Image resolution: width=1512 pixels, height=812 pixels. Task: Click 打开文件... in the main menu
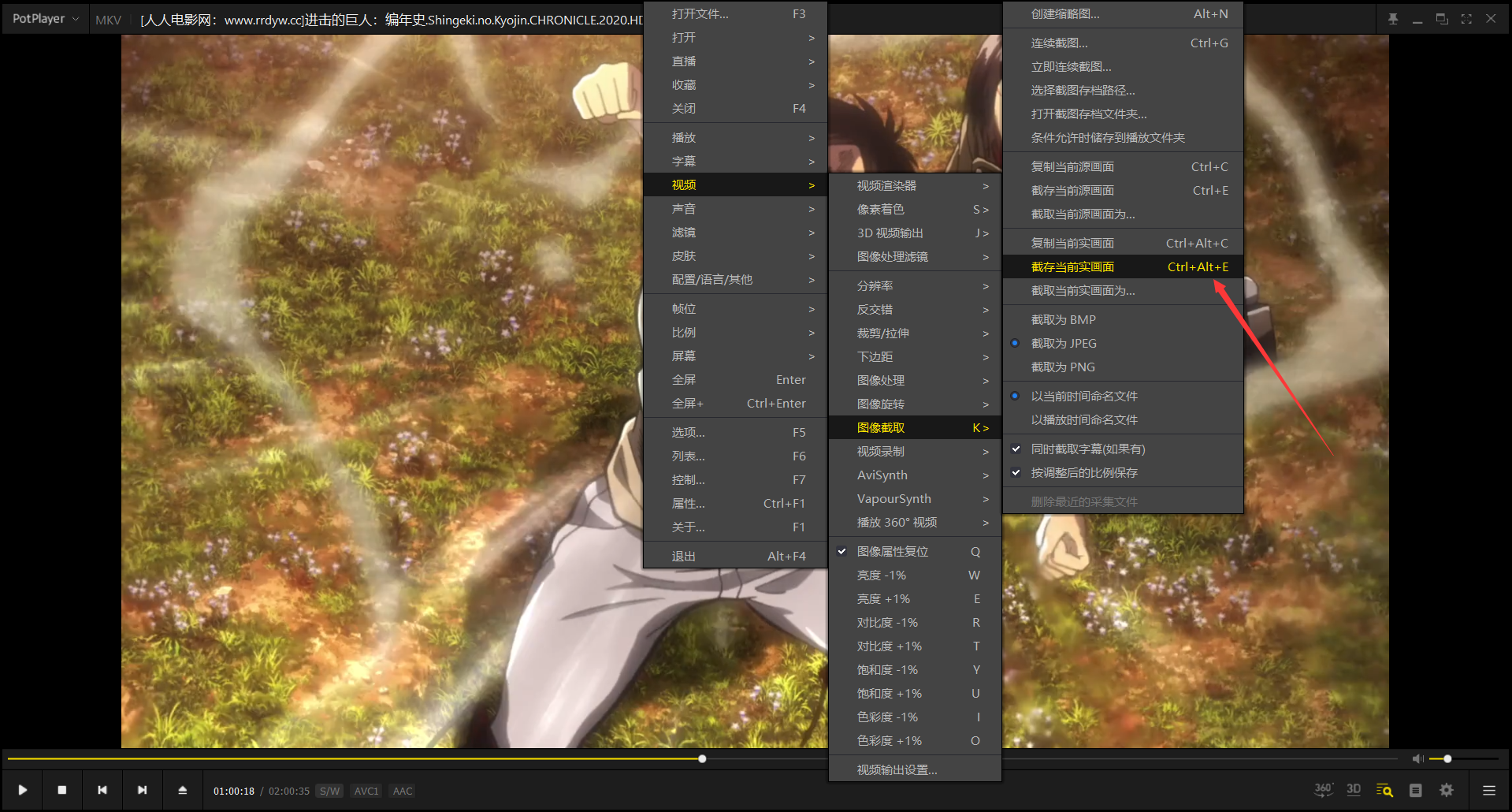tap(735, 13)
